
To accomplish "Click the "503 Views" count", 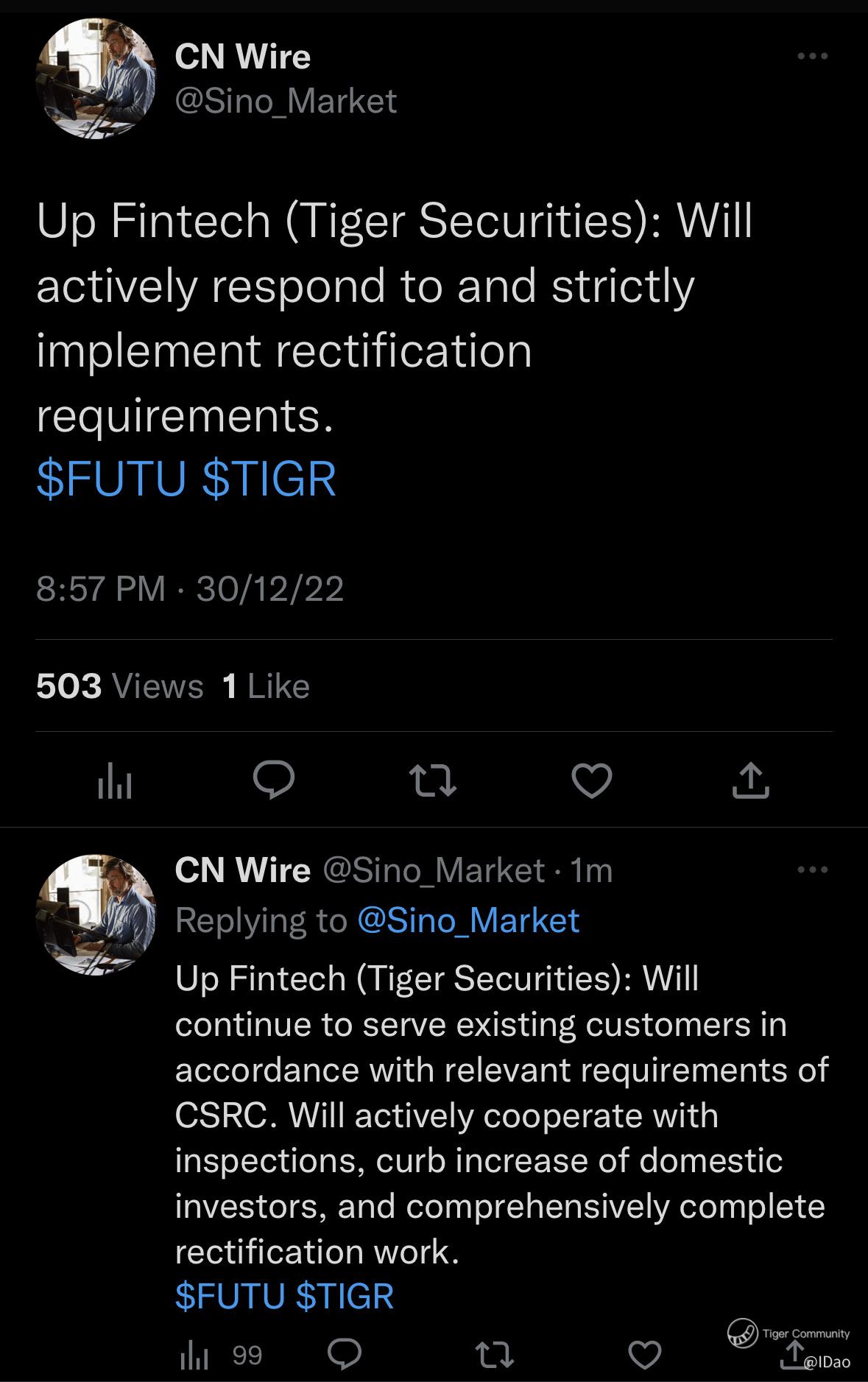I will point(119,686).
